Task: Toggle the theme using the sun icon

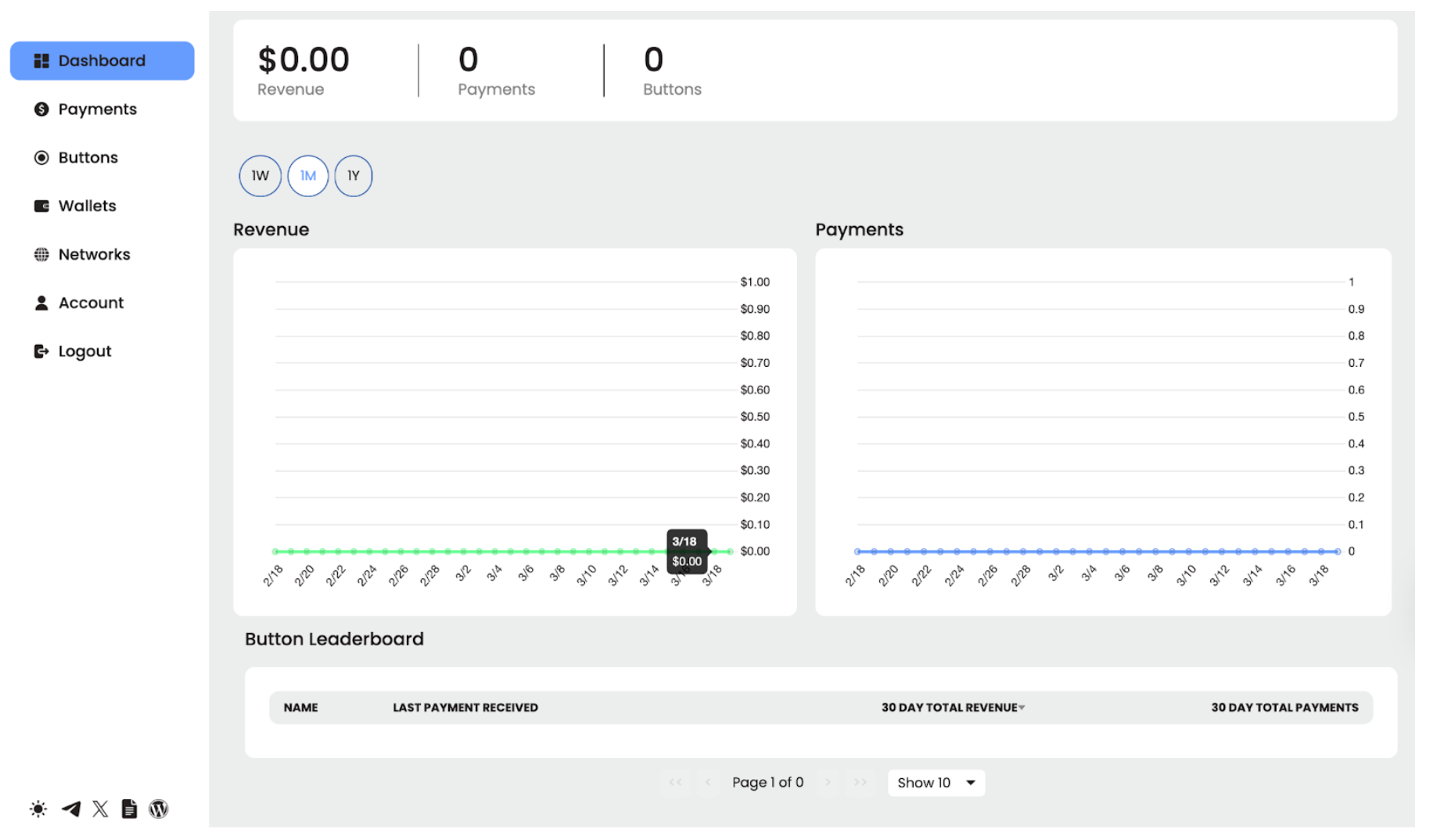Action: point(37,809)
